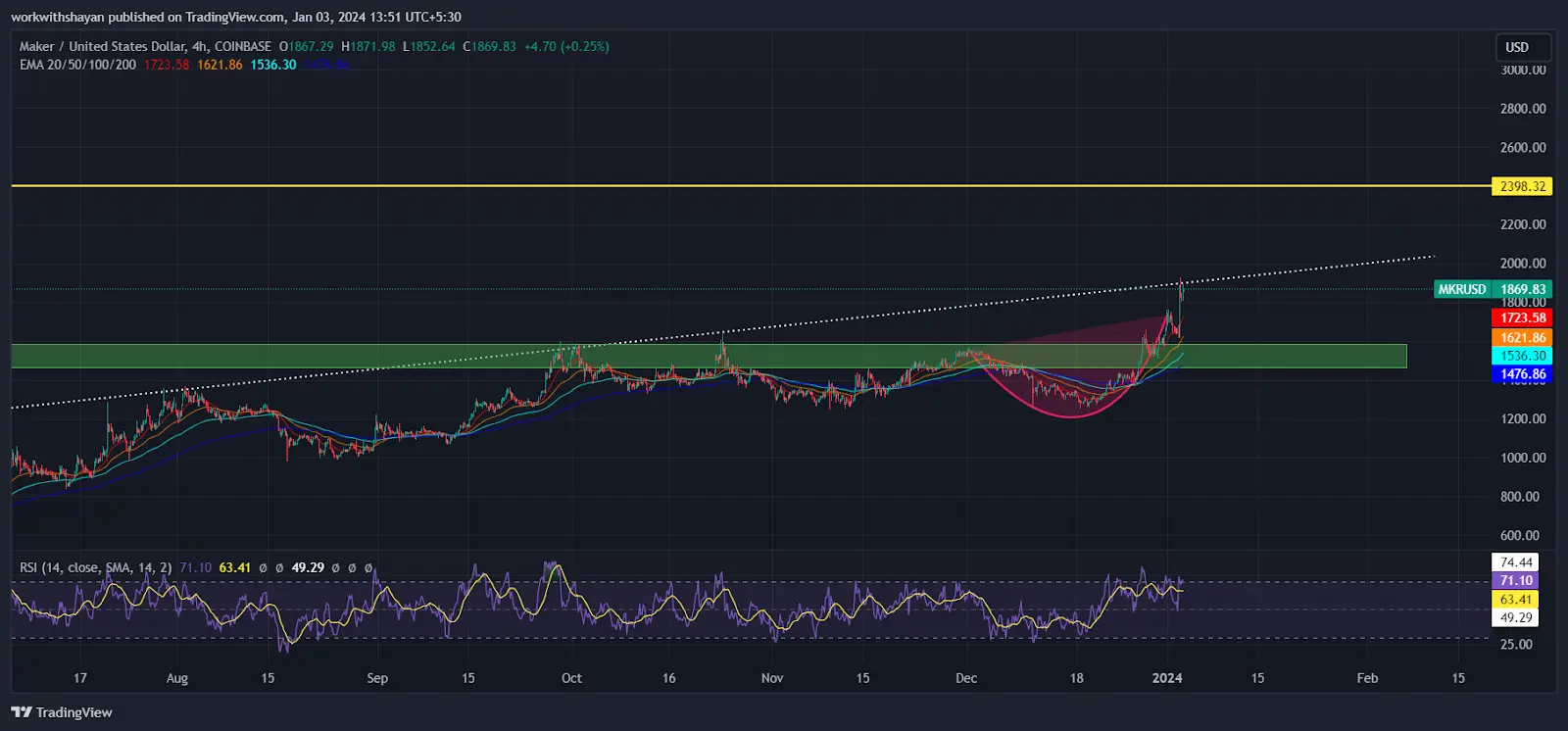
Task: Click the MKRUSD symbol price tag
Action: (x=1461, y=289)
